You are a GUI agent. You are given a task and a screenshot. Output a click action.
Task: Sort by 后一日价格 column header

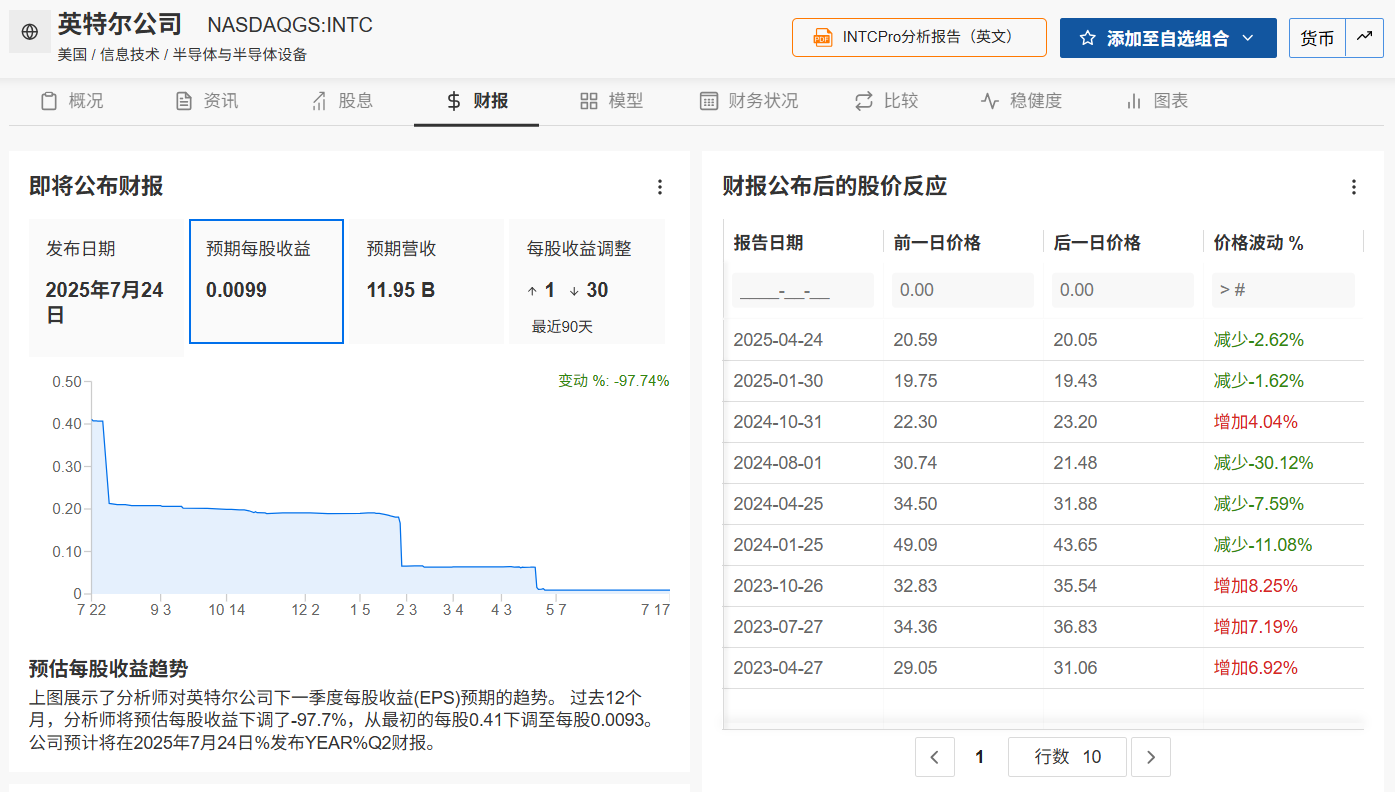click(1097, 243)
